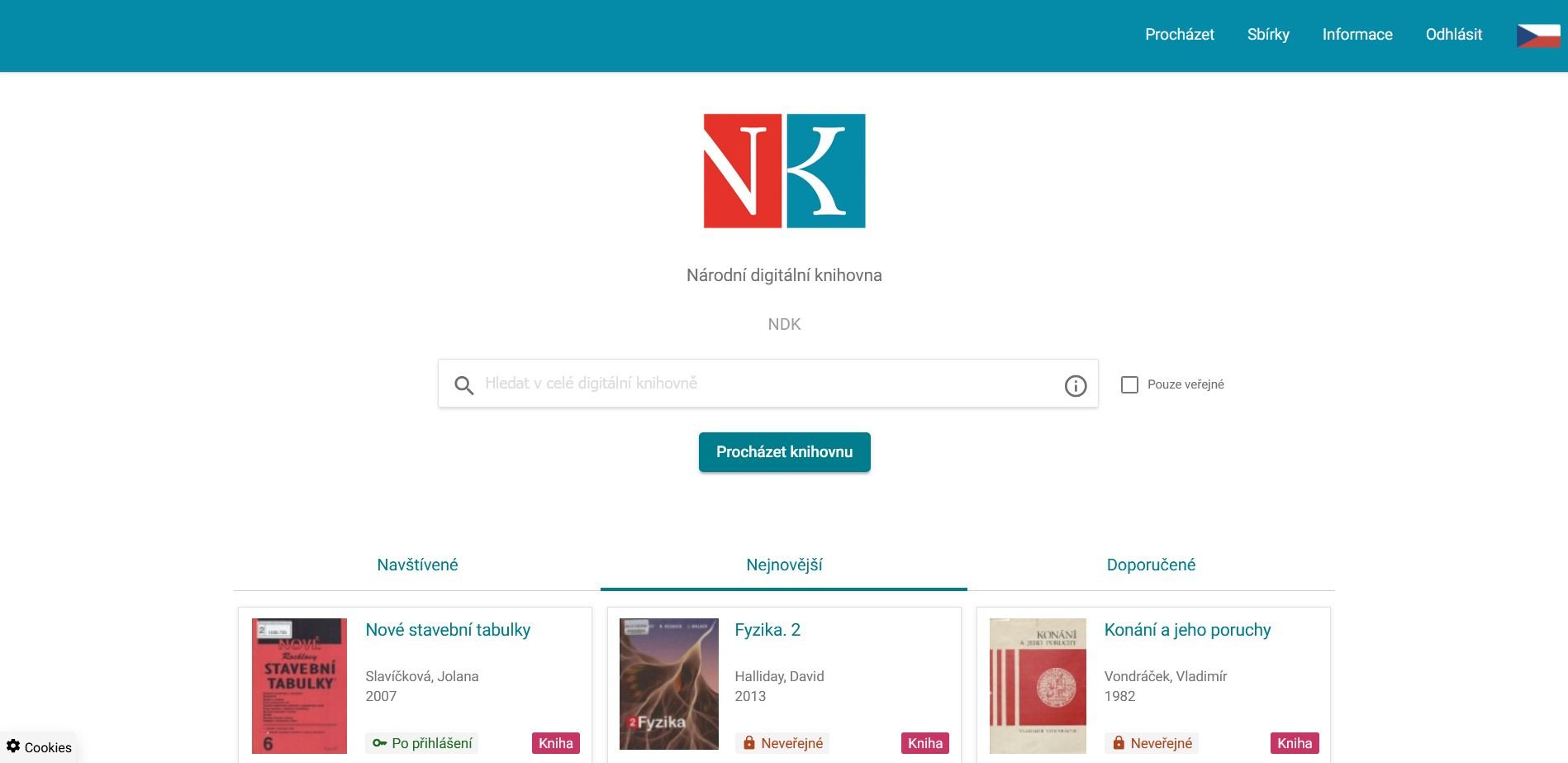This screenshot has width=1568, height=763.
Task: Enable the Pouze veřejné checkbox
Action: point(1129,384)
